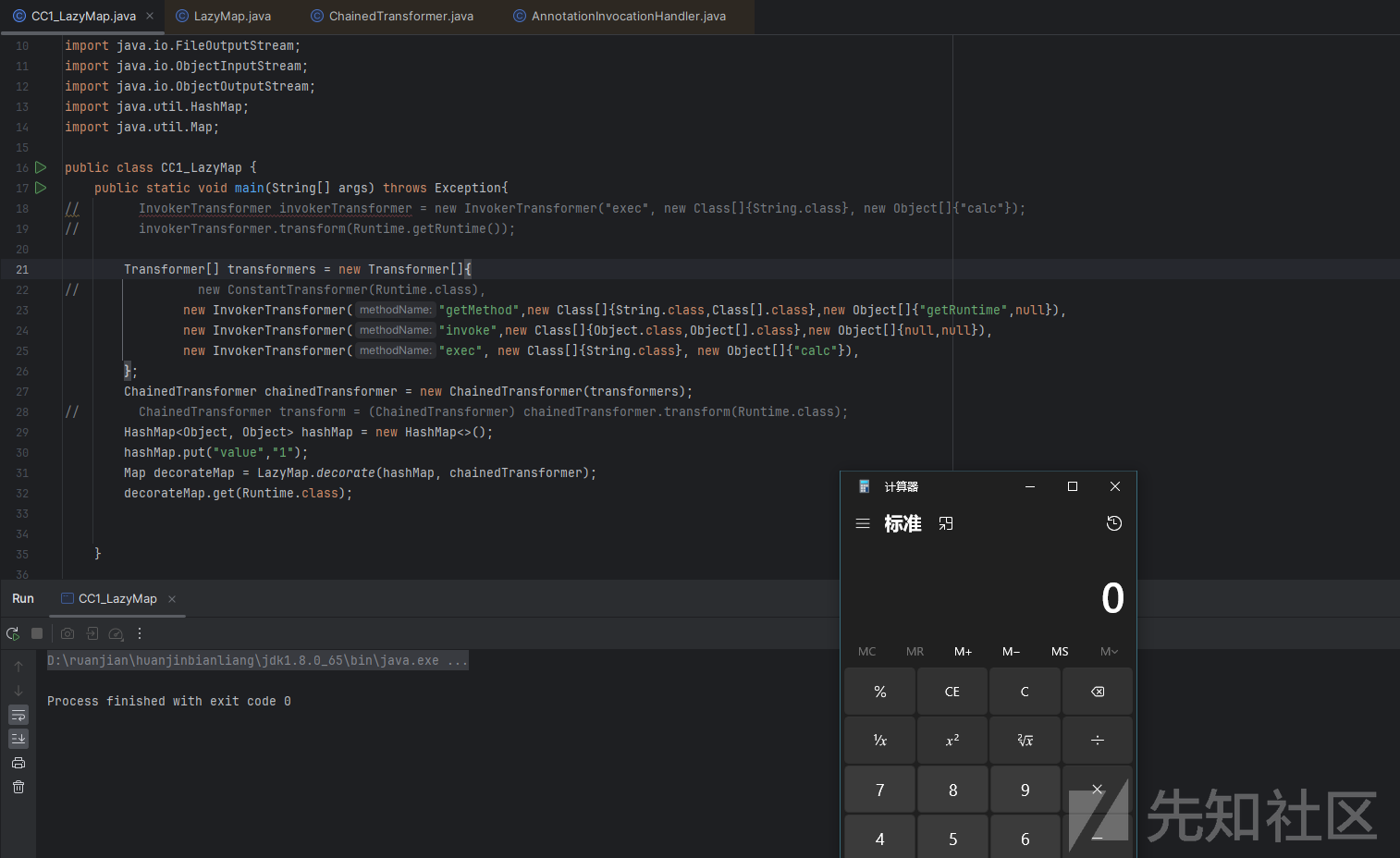Click the number 7 key
This screenshot has width=1400, height=858.
pos(880,790)
